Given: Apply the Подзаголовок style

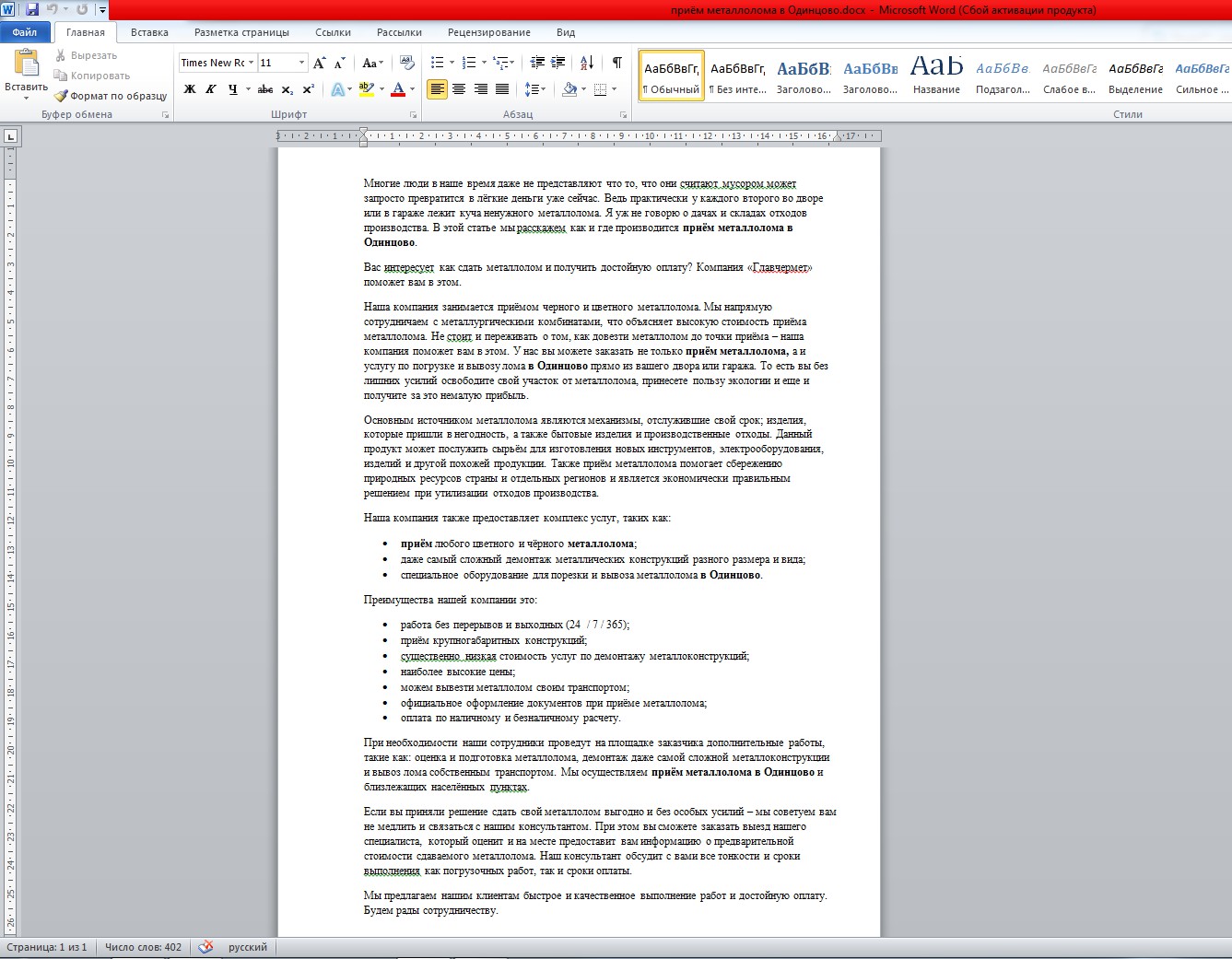Looking at the screenshot, I should (1003, 76).
